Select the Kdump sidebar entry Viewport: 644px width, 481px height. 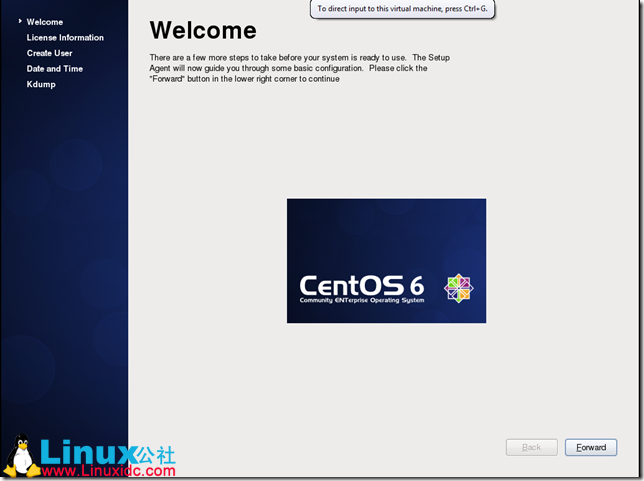(x=41, y=84)
